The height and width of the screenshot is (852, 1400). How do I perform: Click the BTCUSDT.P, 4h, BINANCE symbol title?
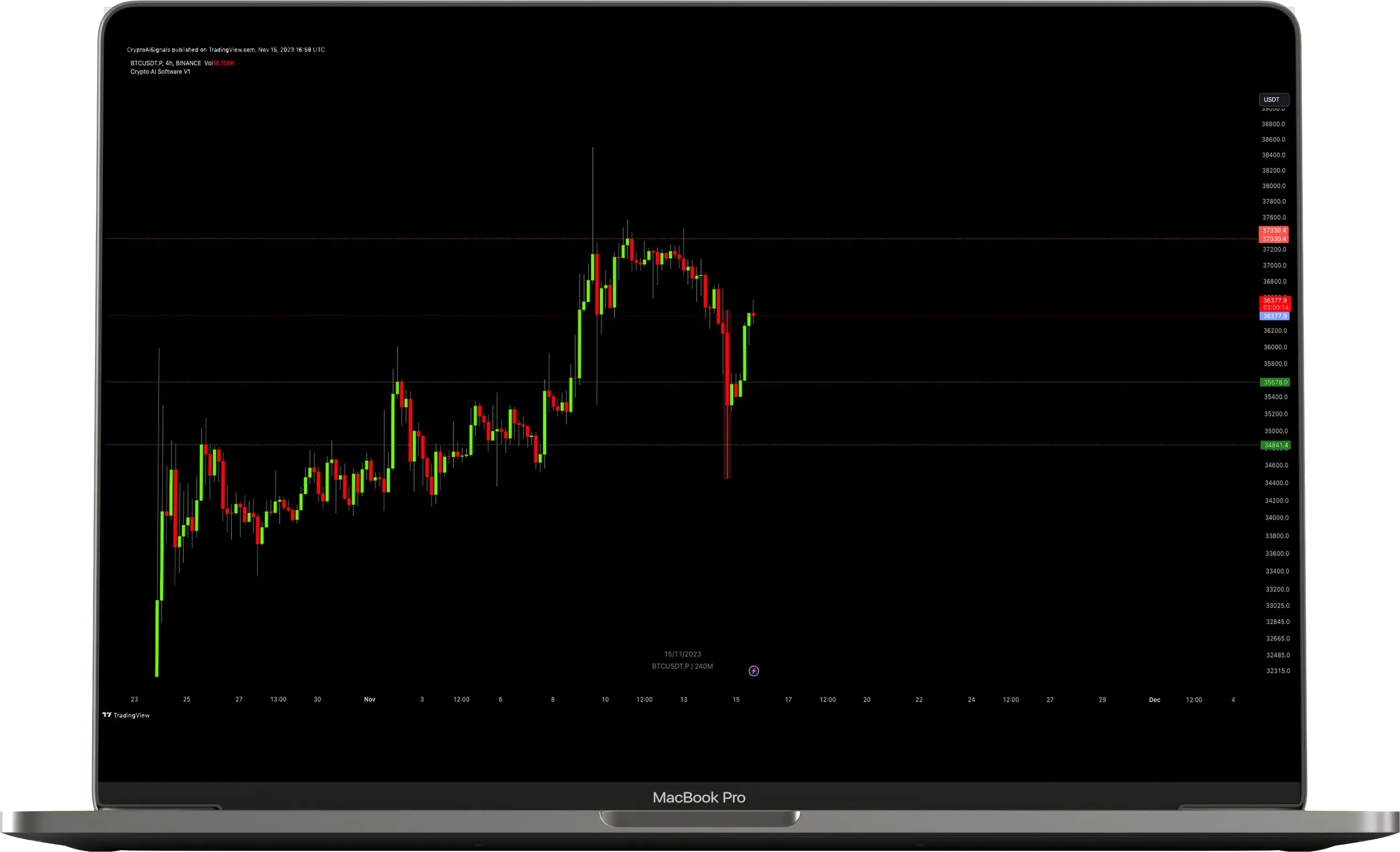point(166,63)
